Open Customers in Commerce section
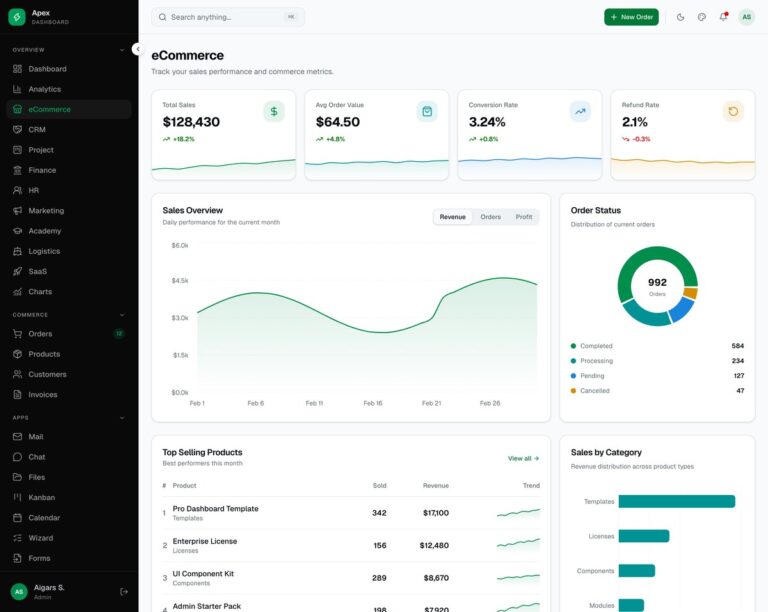 (69, 374)
